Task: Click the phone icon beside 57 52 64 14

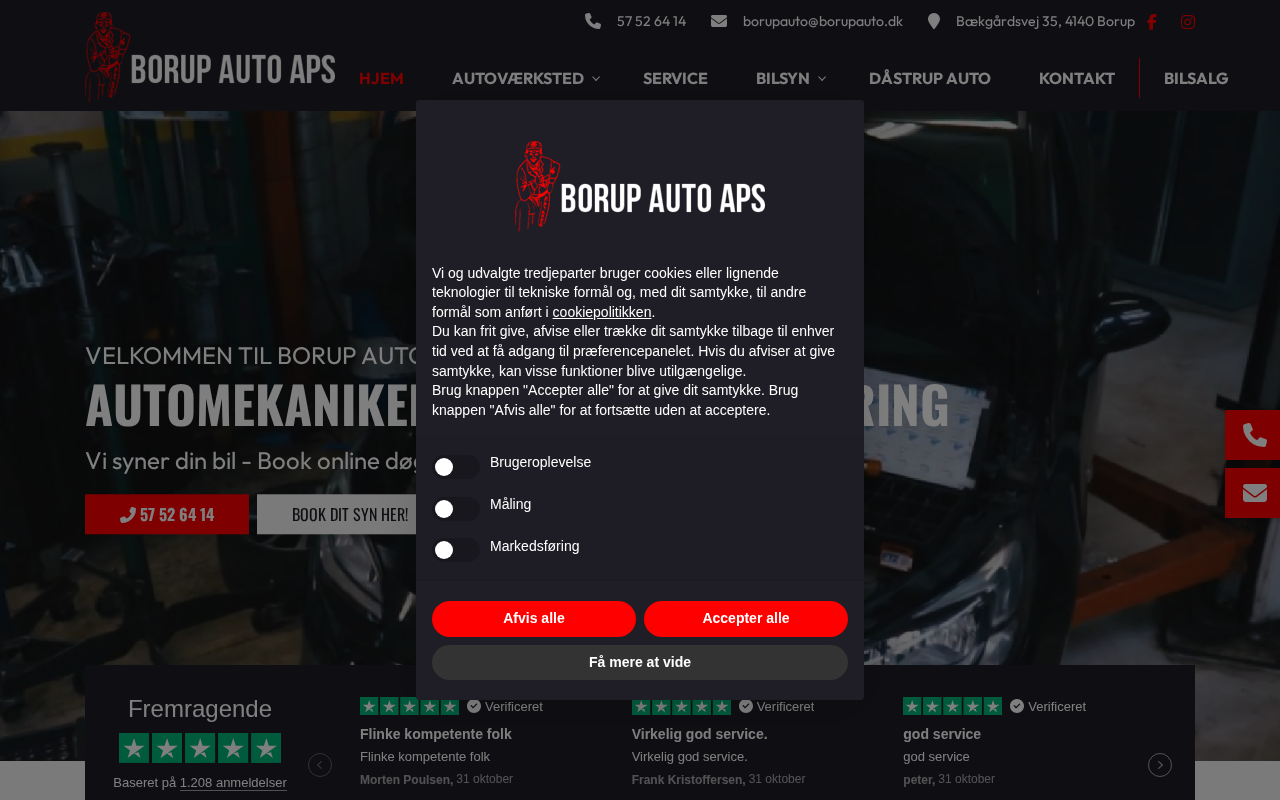Action: pos(593,21)
